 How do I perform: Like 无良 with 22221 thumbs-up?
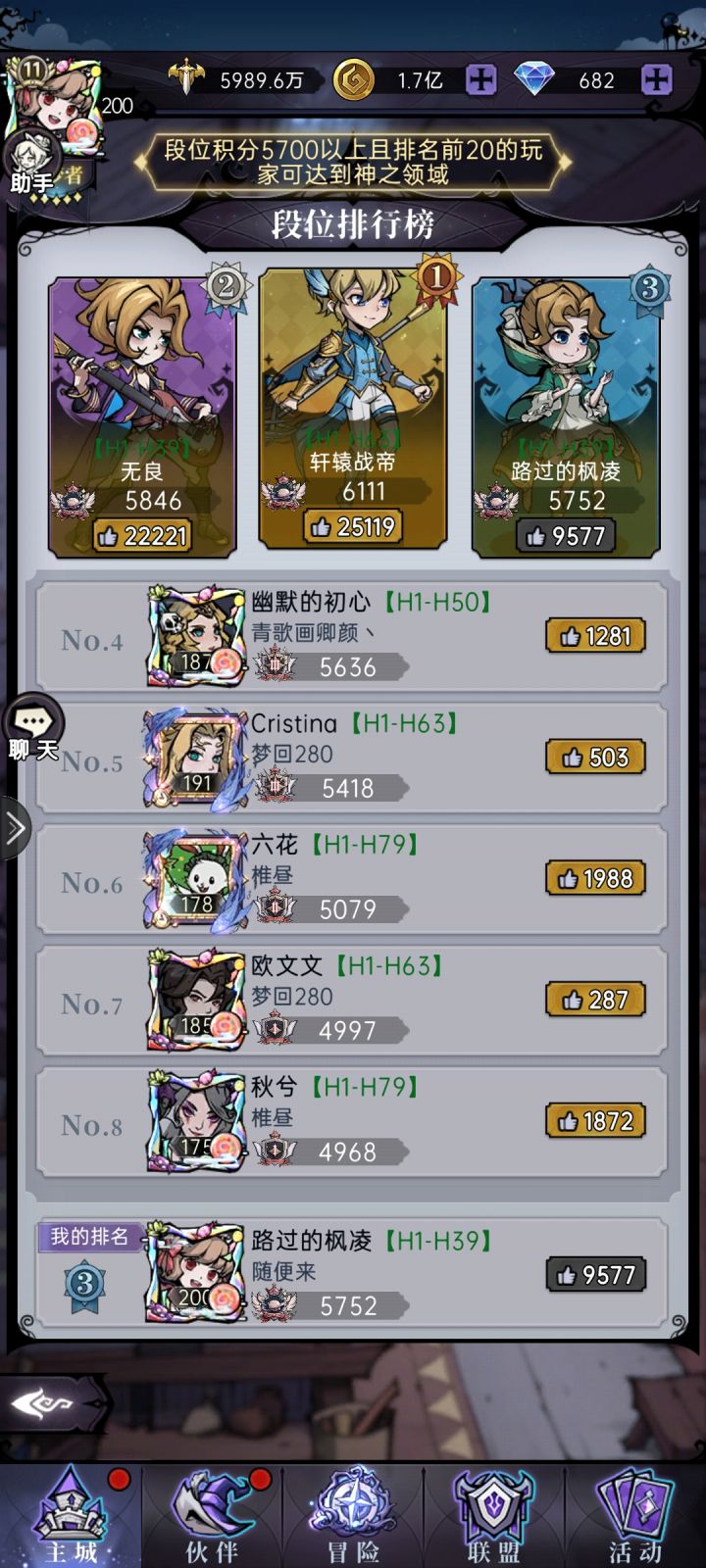[x=142, y=535]
